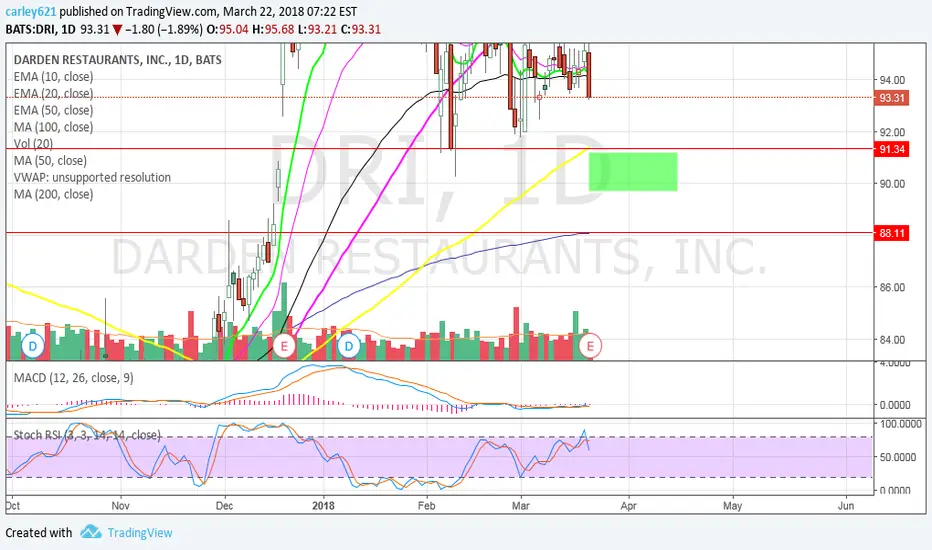Click the 88.11 horizontal line price tag

pos(892,233)
